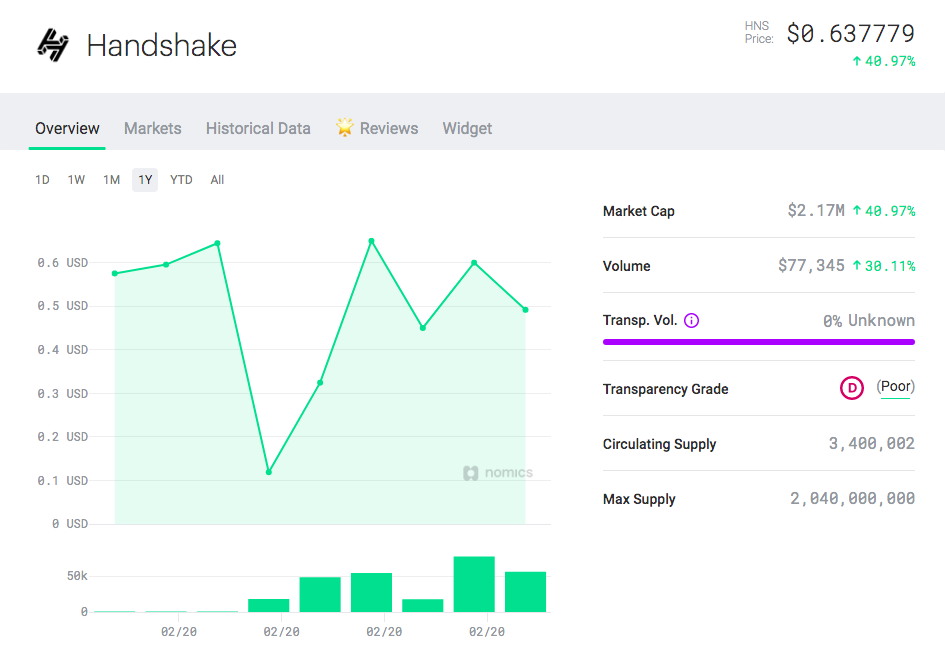Click the Transp. Vol. info icon

pos(692,321)
